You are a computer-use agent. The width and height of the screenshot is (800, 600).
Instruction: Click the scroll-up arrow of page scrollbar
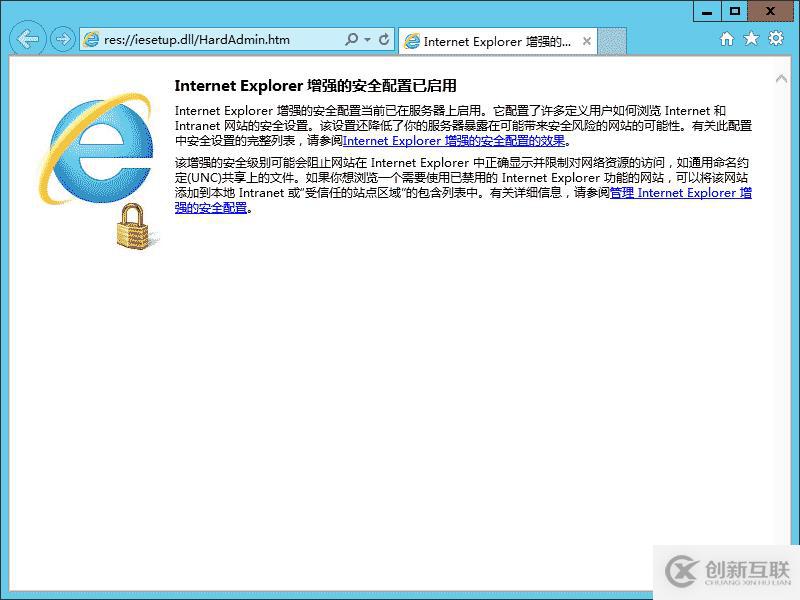pyautogui.click(x=781, y=79)
